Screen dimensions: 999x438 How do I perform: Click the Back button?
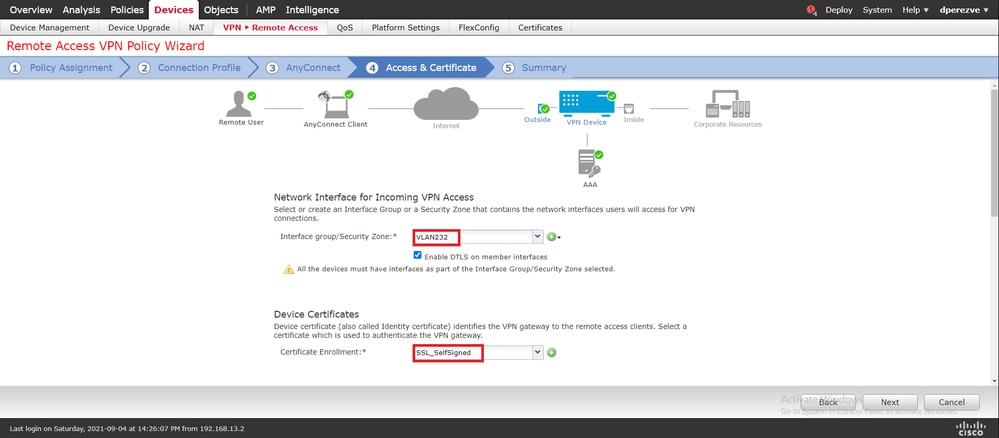tap(828, 402)
